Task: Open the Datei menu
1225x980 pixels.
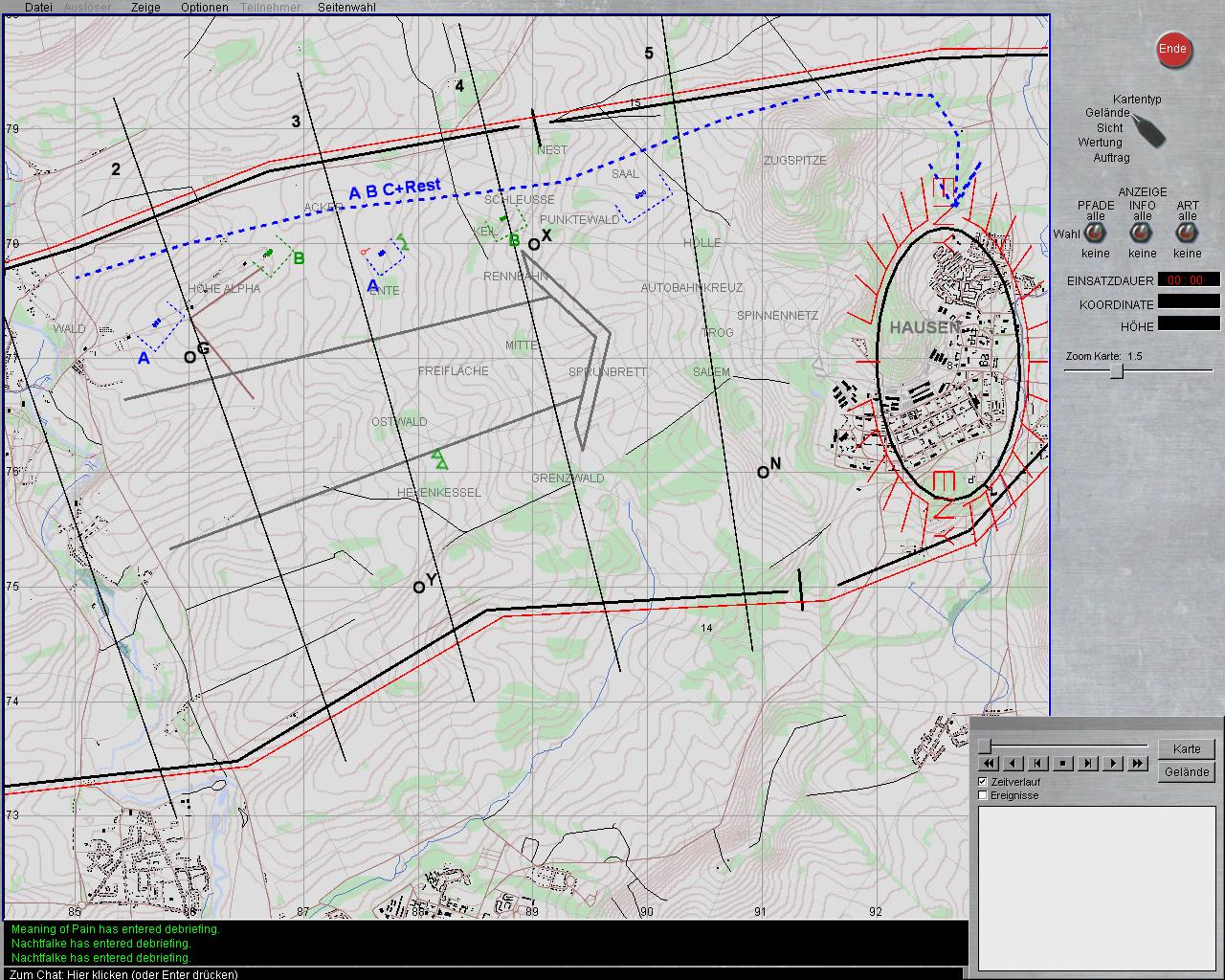Action: 38,7
